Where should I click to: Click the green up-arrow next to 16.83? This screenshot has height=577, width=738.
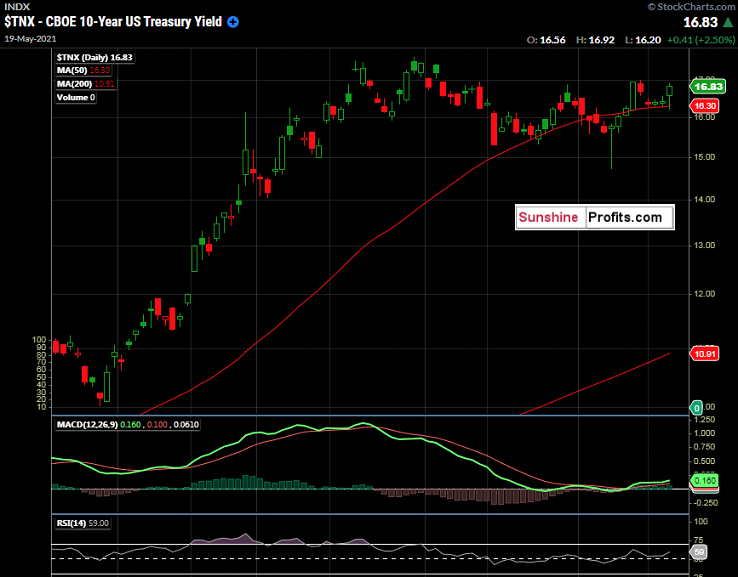(x=728, y=22)
